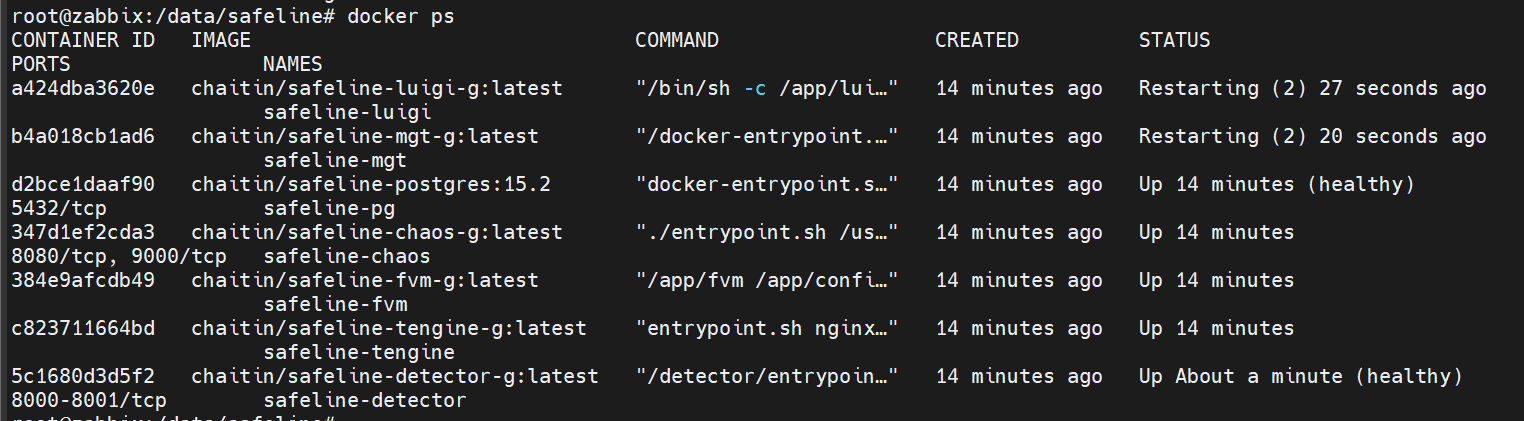
Task: Click the STATUS column header
Action: tap(1174, 40)
